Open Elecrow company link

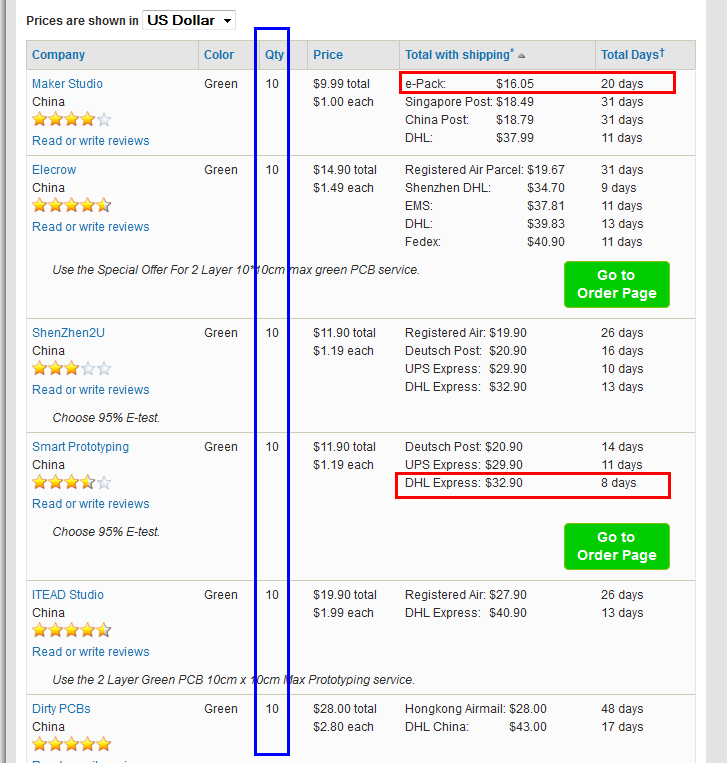(x=54, y=170)
